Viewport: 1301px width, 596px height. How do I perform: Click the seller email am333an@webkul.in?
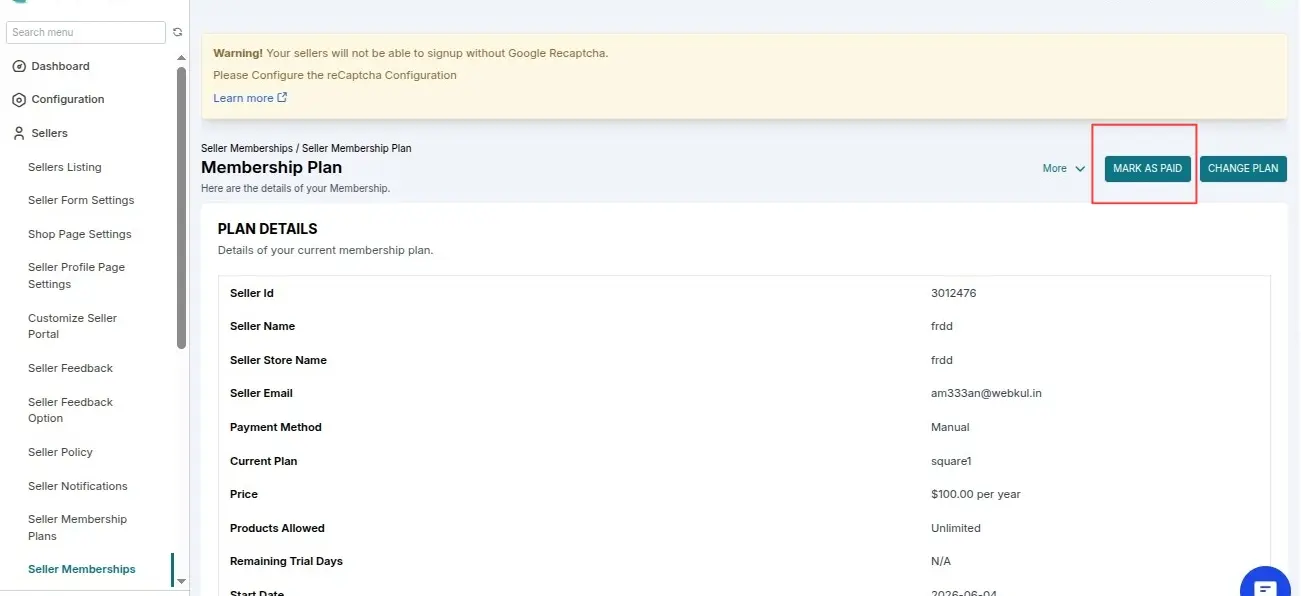pyautogui.click(x=986, y=393)
